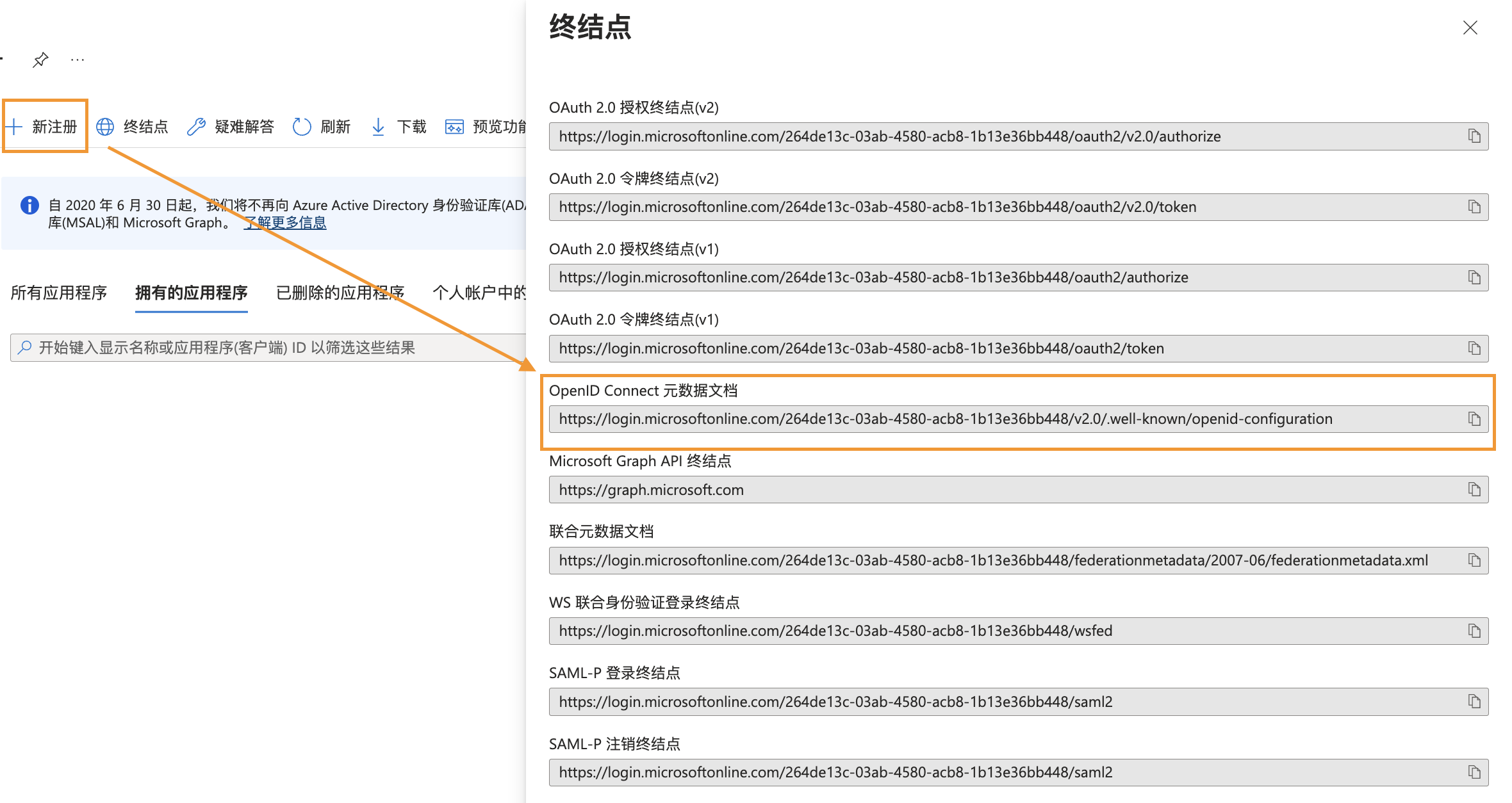Select the oauth2/authorize v1 URL field
Screen dimensions: 1512x803
(1019, 277)
